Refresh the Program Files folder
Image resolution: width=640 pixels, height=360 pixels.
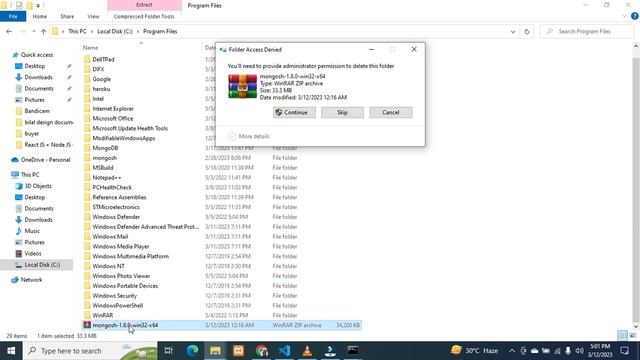click(527, 31)
